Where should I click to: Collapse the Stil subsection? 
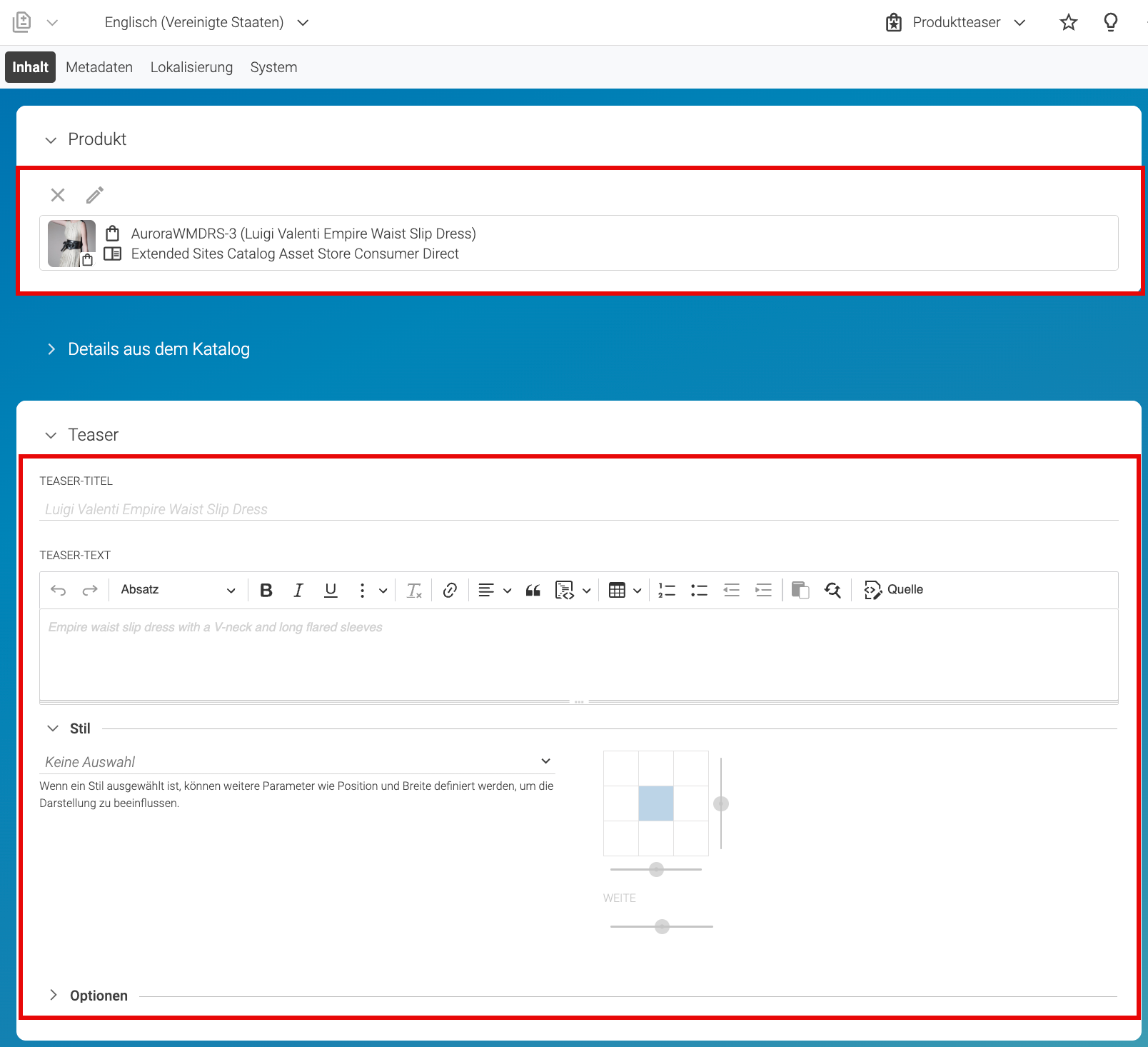[53, 728]
